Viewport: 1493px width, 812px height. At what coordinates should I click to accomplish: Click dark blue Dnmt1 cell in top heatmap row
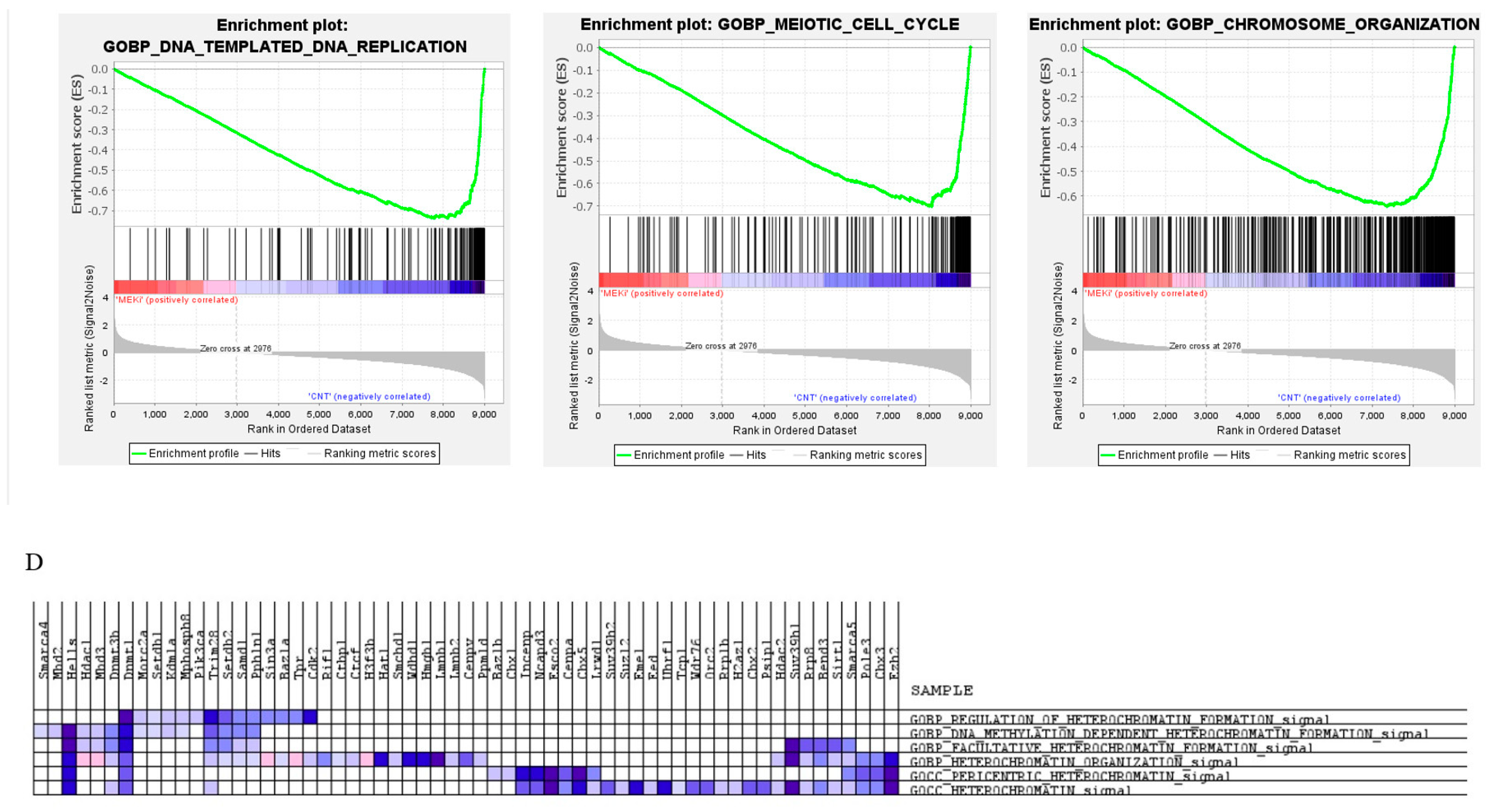pyautogui.click(x=126, y=717)
